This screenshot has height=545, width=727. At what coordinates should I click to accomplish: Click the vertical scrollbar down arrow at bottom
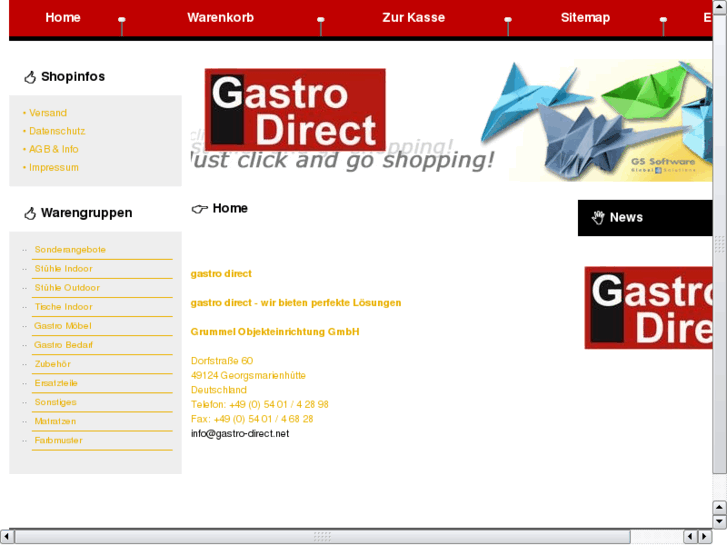[720, 521]
